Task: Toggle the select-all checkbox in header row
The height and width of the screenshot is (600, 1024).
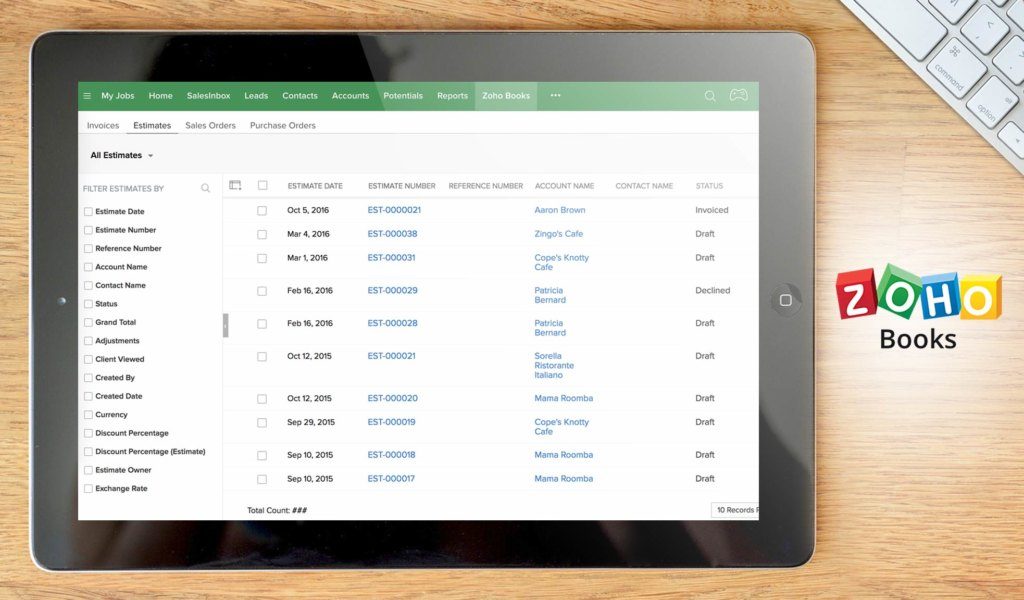Action: 262,185
